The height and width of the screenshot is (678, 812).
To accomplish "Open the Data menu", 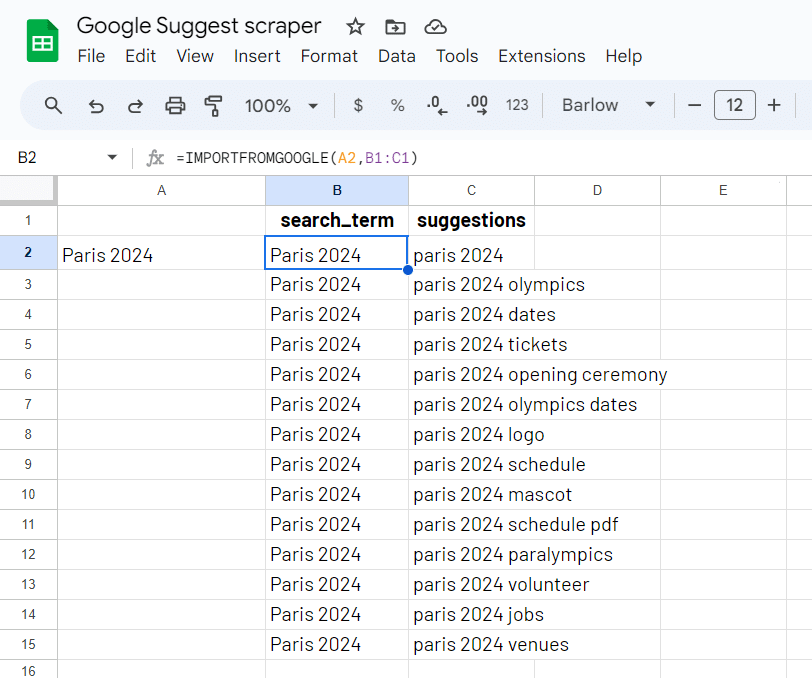I will (396, 56).
